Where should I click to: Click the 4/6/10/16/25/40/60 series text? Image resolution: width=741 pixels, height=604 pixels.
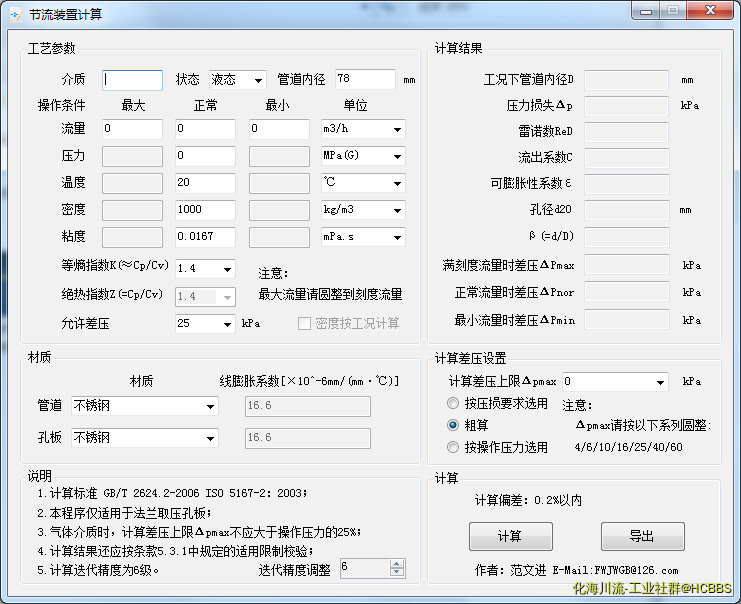tap(629, 447)
